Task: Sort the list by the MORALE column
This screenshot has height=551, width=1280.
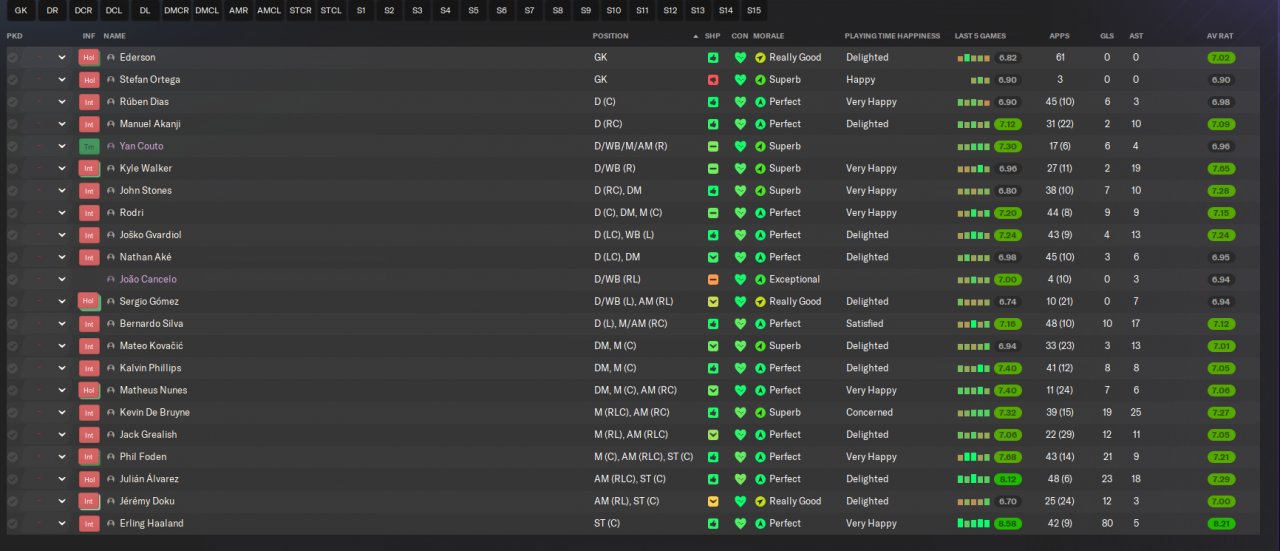Action: coord(768,36)
